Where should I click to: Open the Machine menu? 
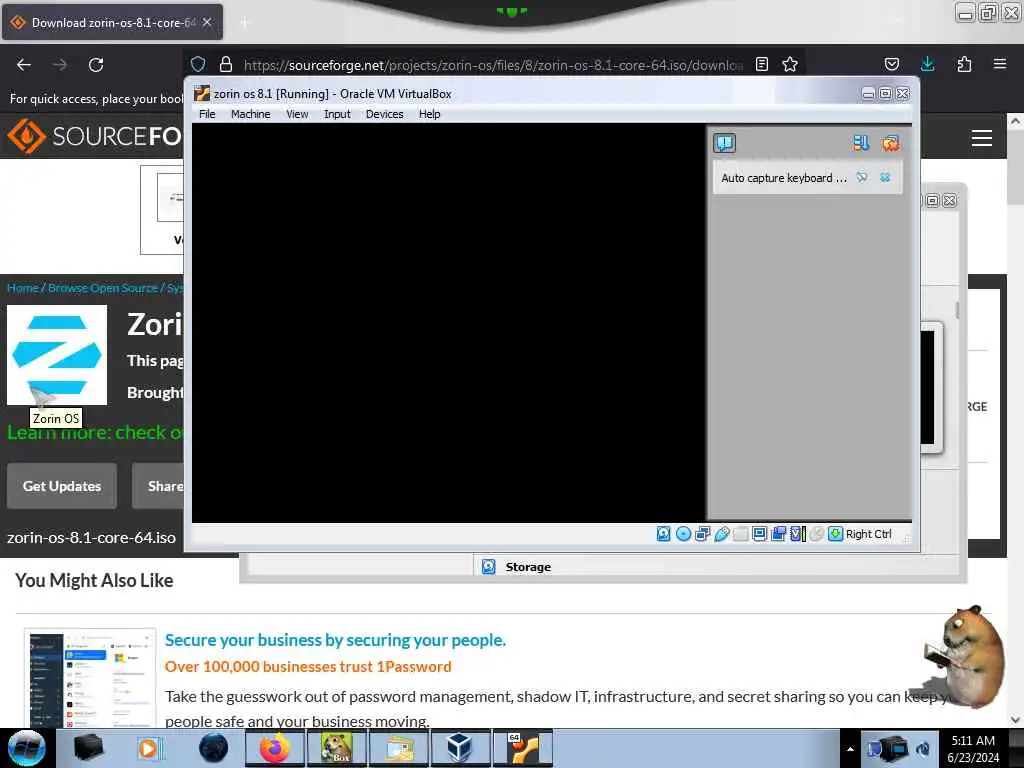251,114
